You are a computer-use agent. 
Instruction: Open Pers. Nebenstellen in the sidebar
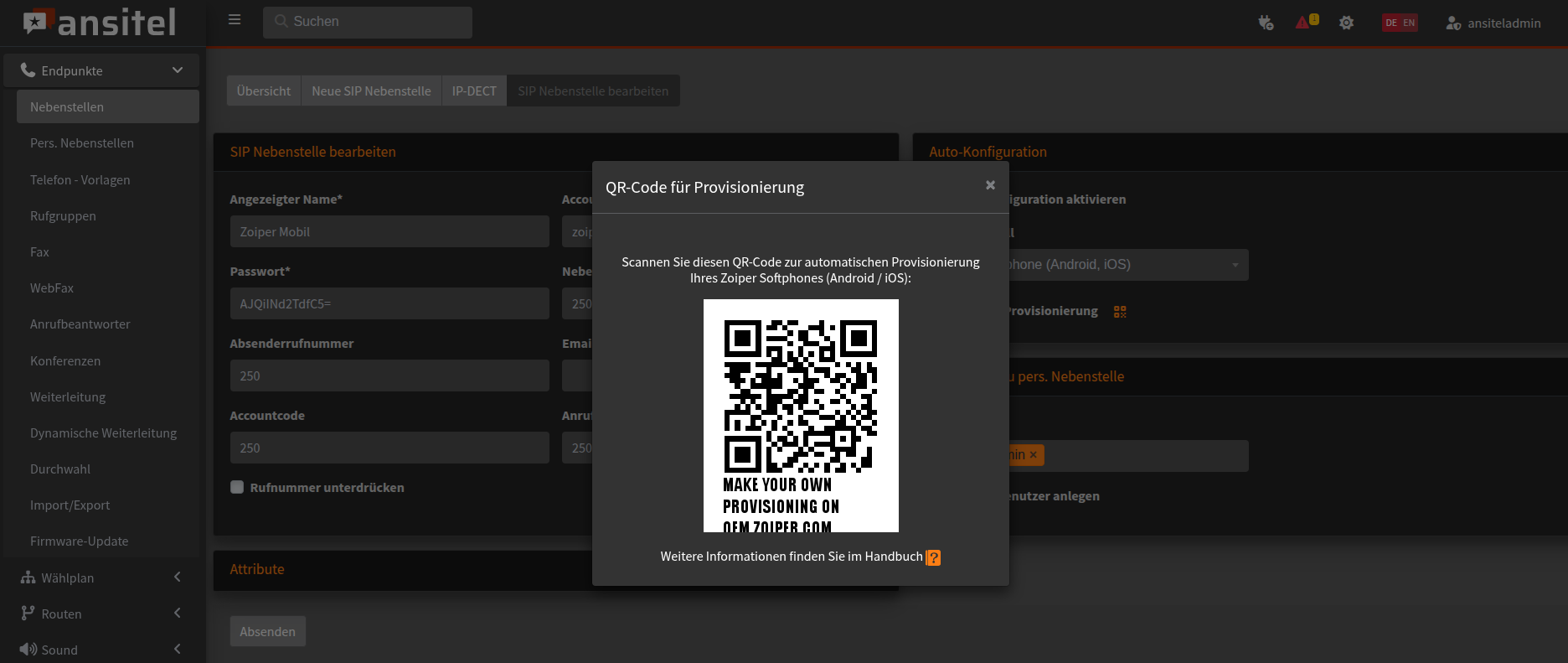[x=108, y=143]
